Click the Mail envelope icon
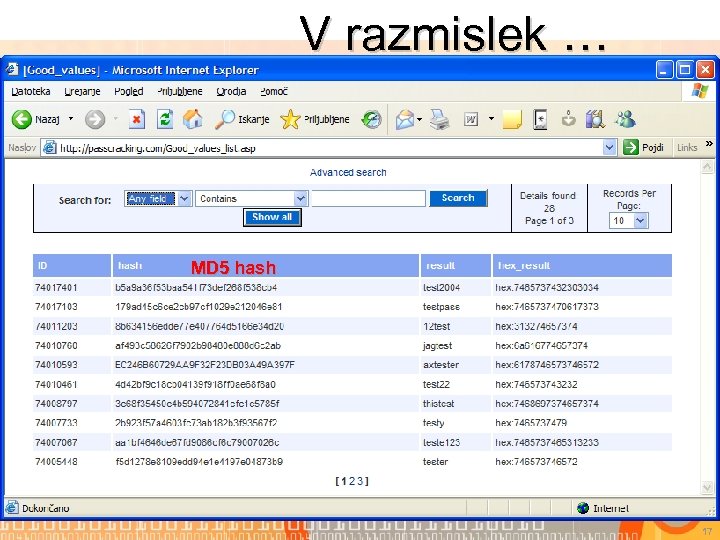This screenshot has height=540, width=720. 405,119
